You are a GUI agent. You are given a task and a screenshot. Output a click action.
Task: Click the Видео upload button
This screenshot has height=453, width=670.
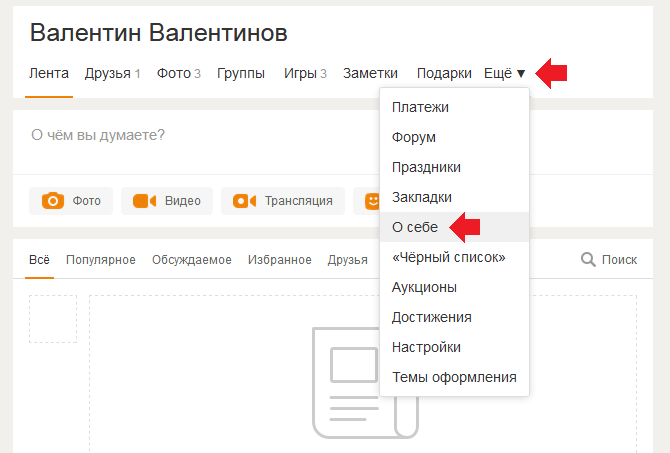167,201
